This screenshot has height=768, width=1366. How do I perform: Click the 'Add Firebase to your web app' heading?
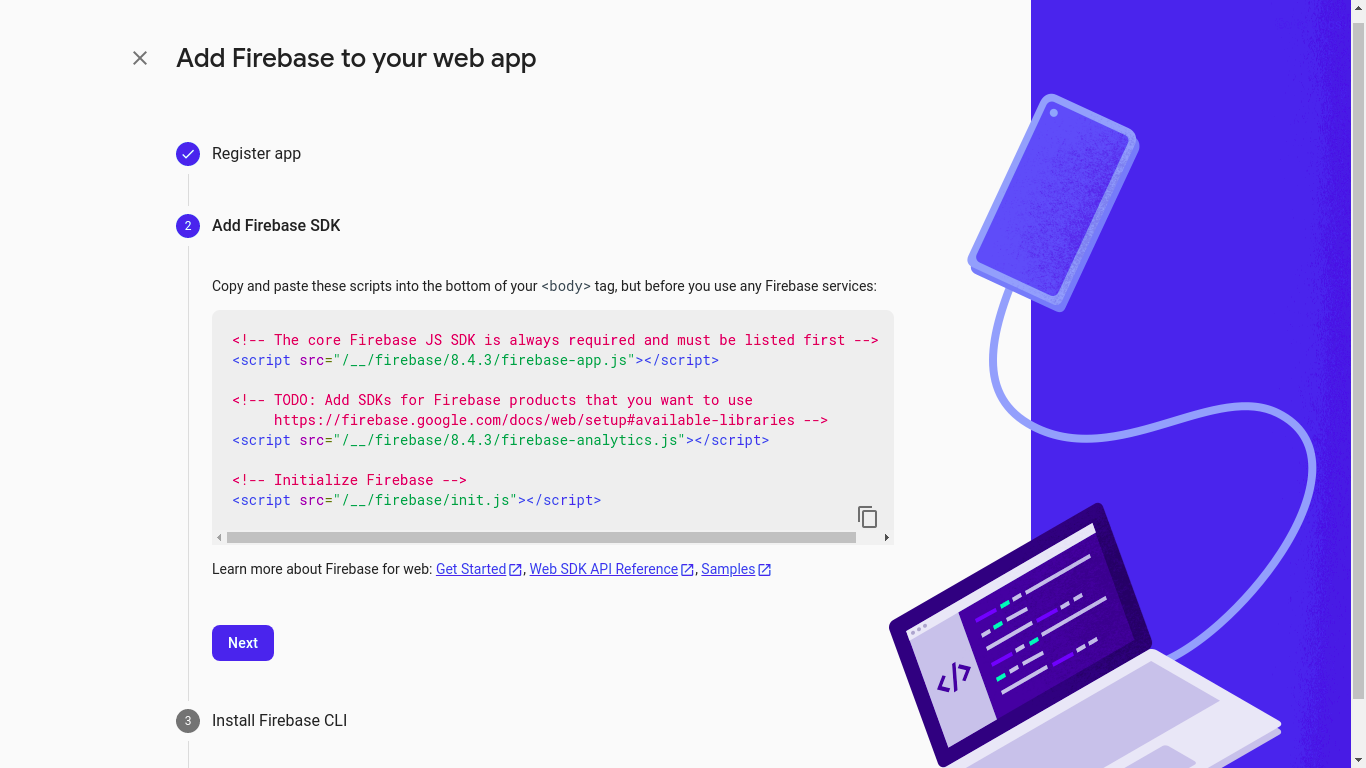point(356,58)
